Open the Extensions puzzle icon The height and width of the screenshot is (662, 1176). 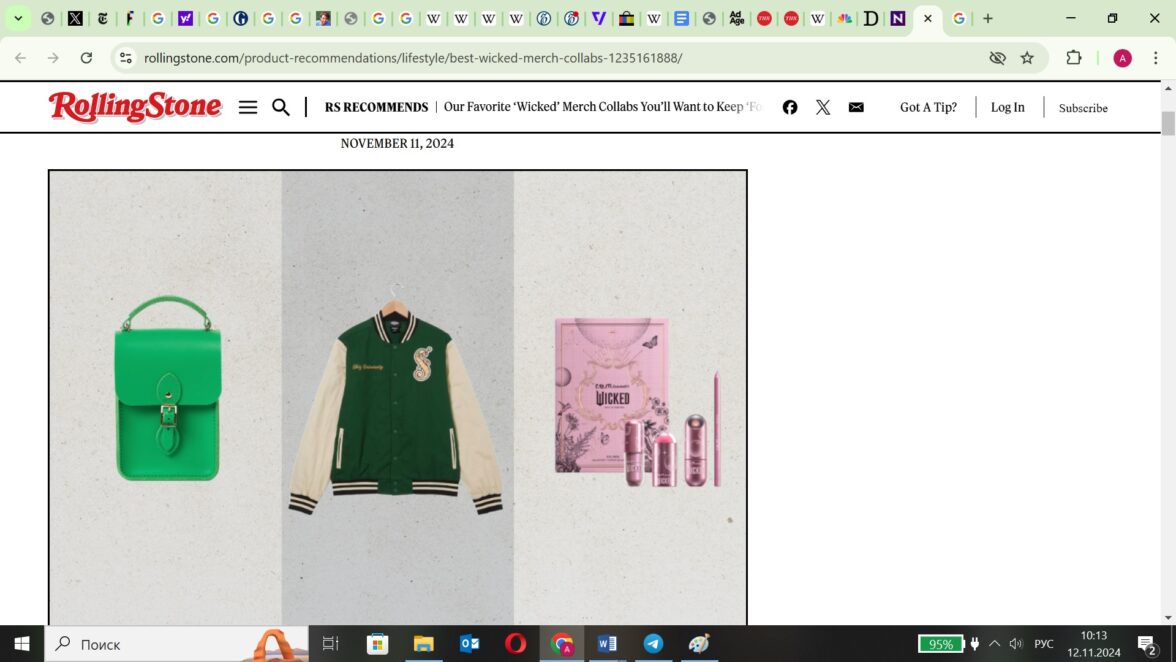coord(1074,58)
